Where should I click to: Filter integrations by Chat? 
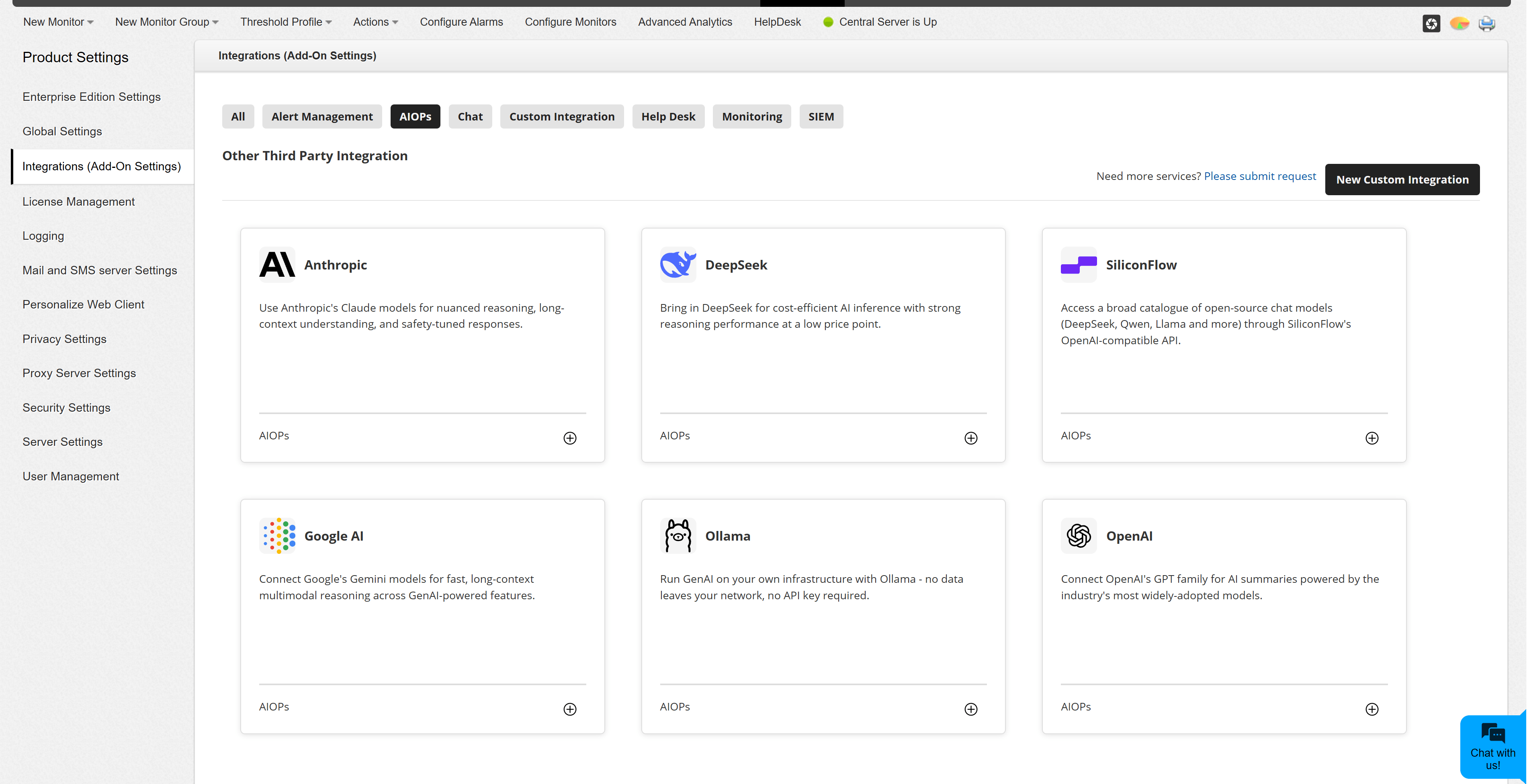click(x=470, y=116)
